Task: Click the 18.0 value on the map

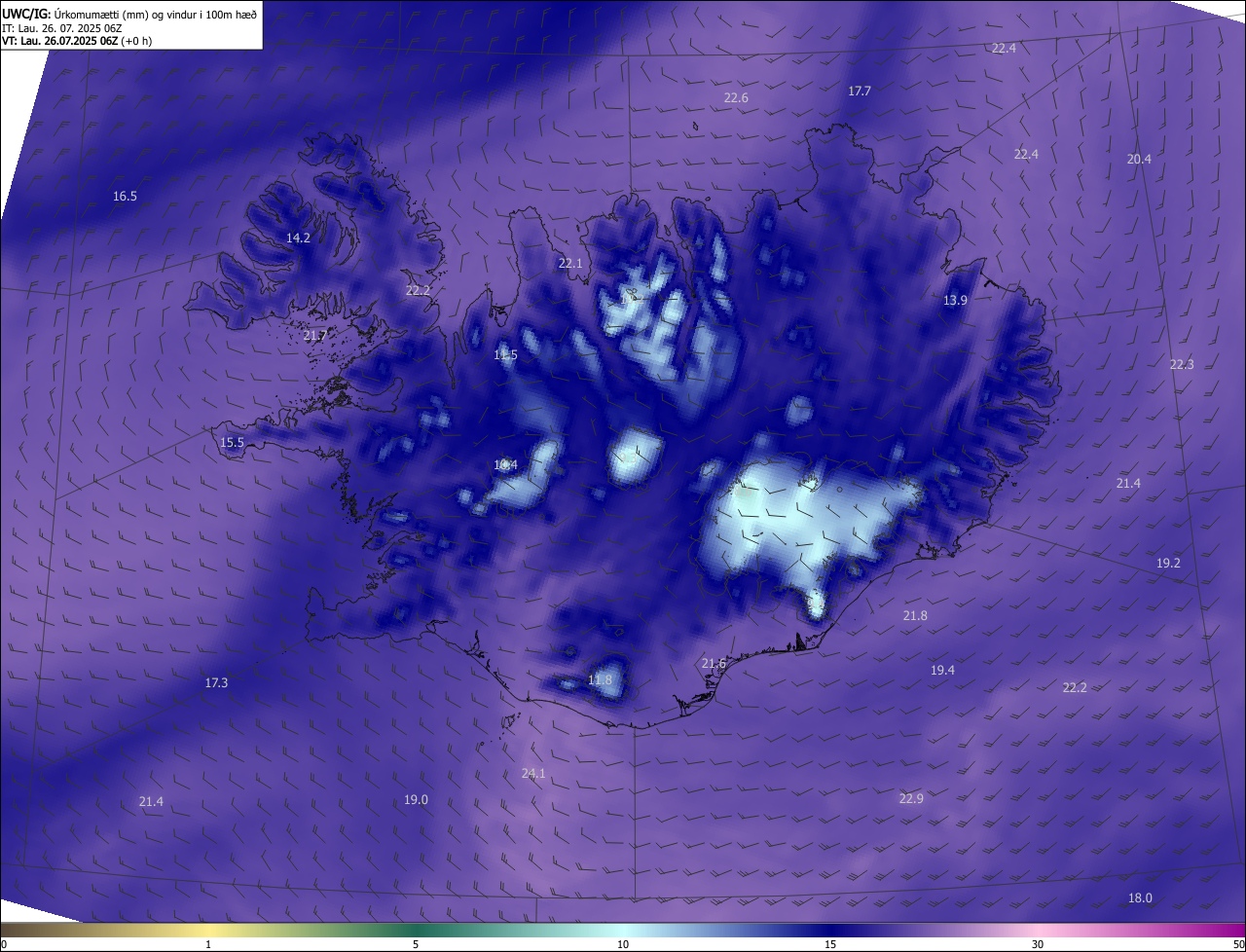Action: pyautogui.click(x=1140, y=898)
